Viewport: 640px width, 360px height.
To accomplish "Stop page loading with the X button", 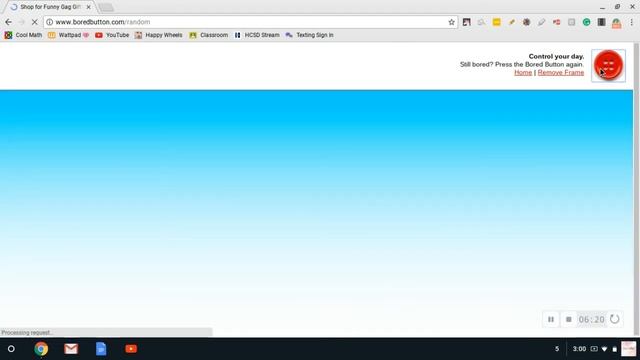I will point(35,22).
